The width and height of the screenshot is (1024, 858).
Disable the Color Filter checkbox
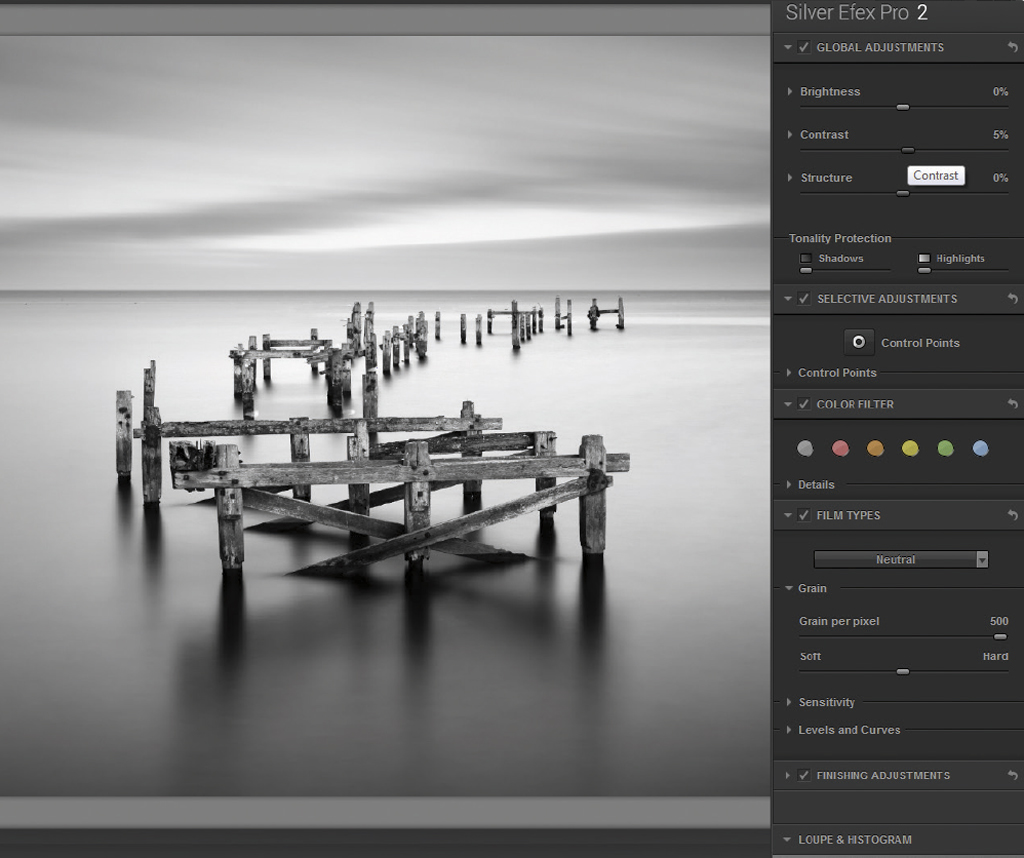tap(804, 404)
